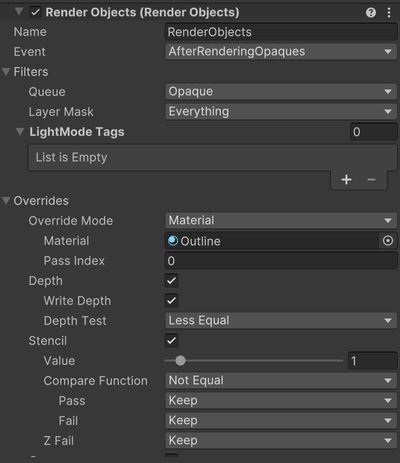Screen dimensions: 400x463
Task: Add a LightMode tag with plus button
Action: click(x=346, y=180)
